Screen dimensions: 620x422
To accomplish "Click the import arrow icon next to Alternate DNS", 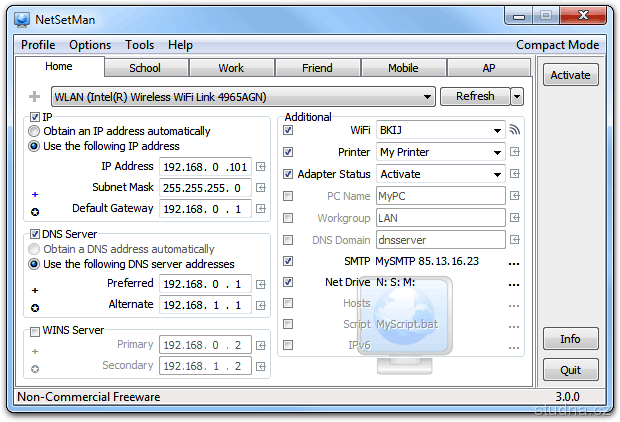I will coord(261,305).
